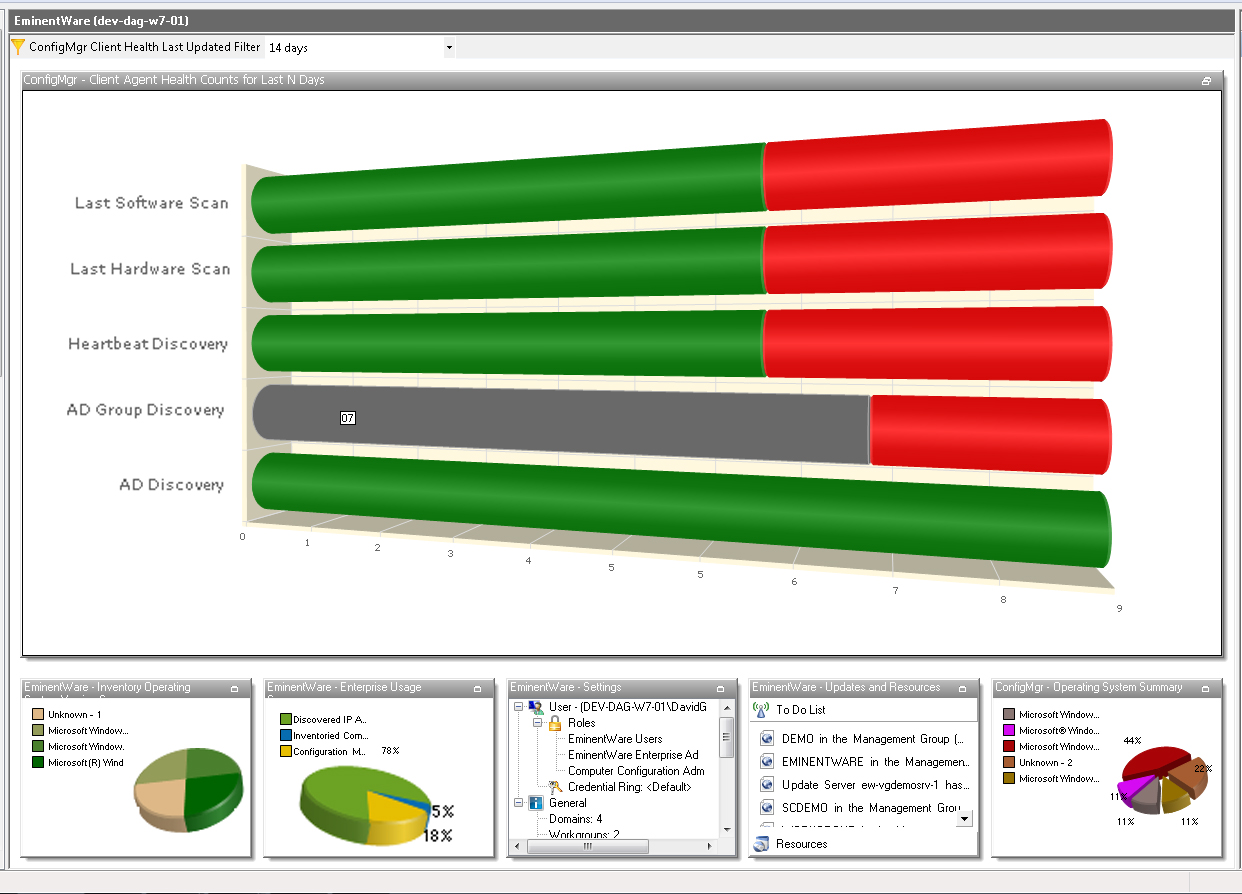Image resolution: width=1242 pixels, height=894 pixels.
Task: Select 'EminentWare Users' role
Action: 615,739
